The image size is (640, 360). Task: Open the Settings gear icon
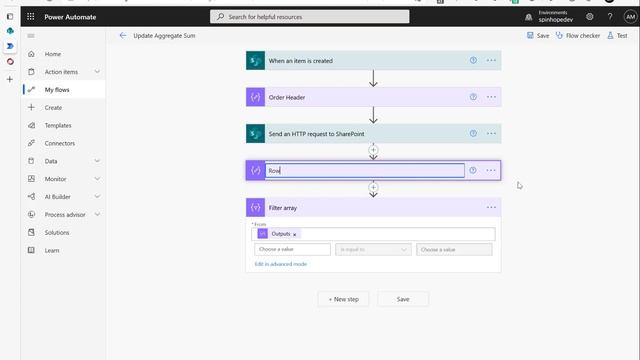pos(589,17)
